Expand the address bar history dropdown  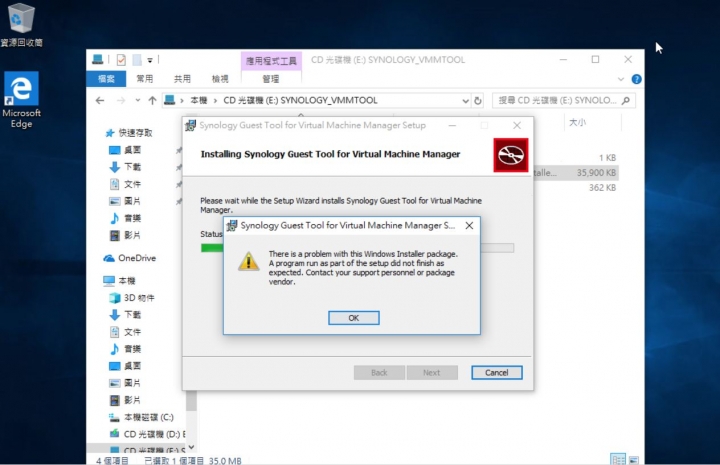tap(465, 101)
